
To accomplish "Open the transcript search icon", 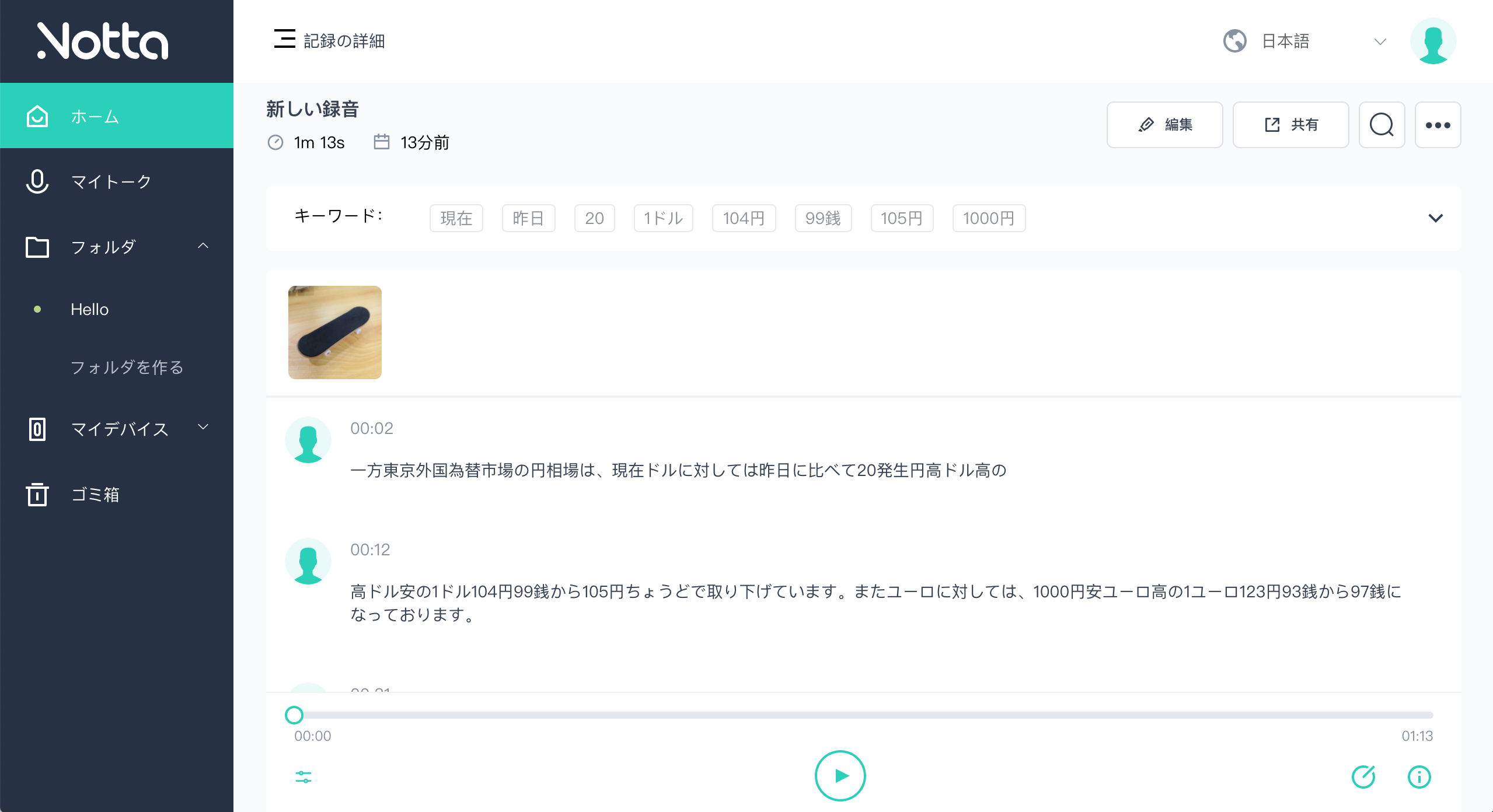I will (1382, 124).
